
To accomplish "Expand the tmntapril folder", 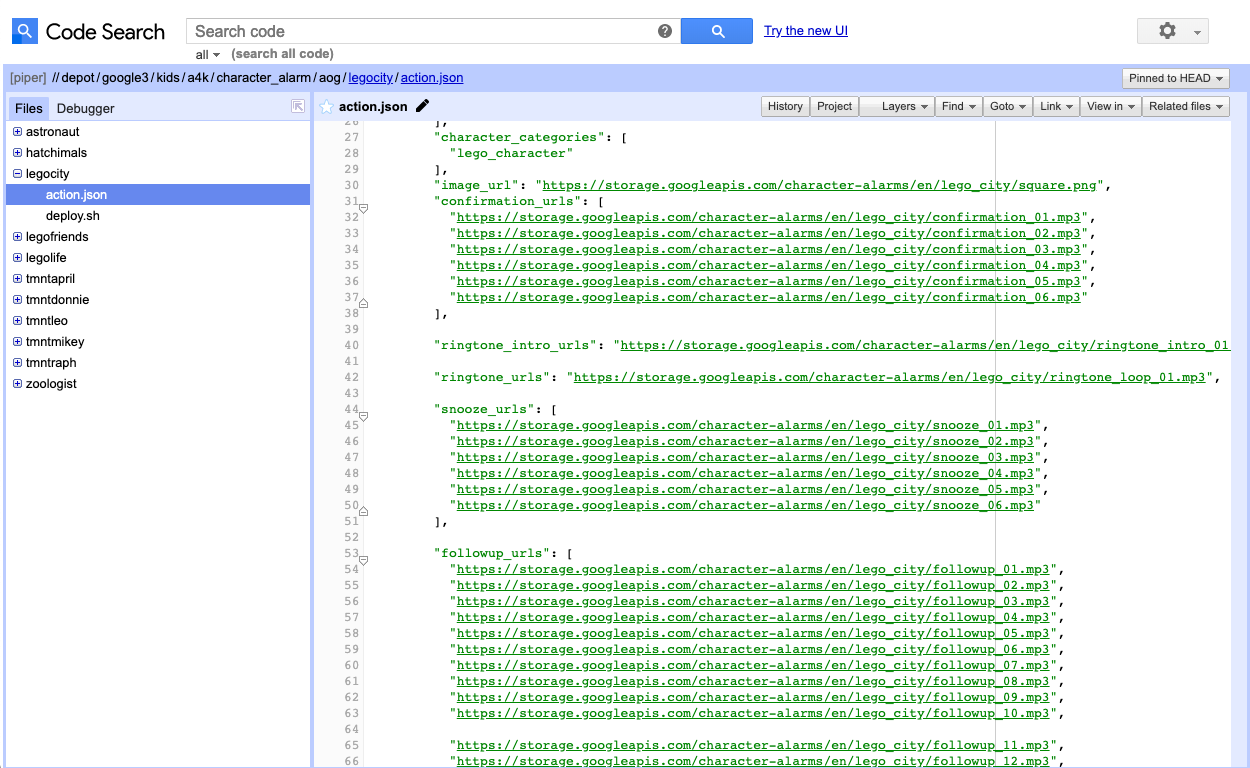I will [17, 279].
